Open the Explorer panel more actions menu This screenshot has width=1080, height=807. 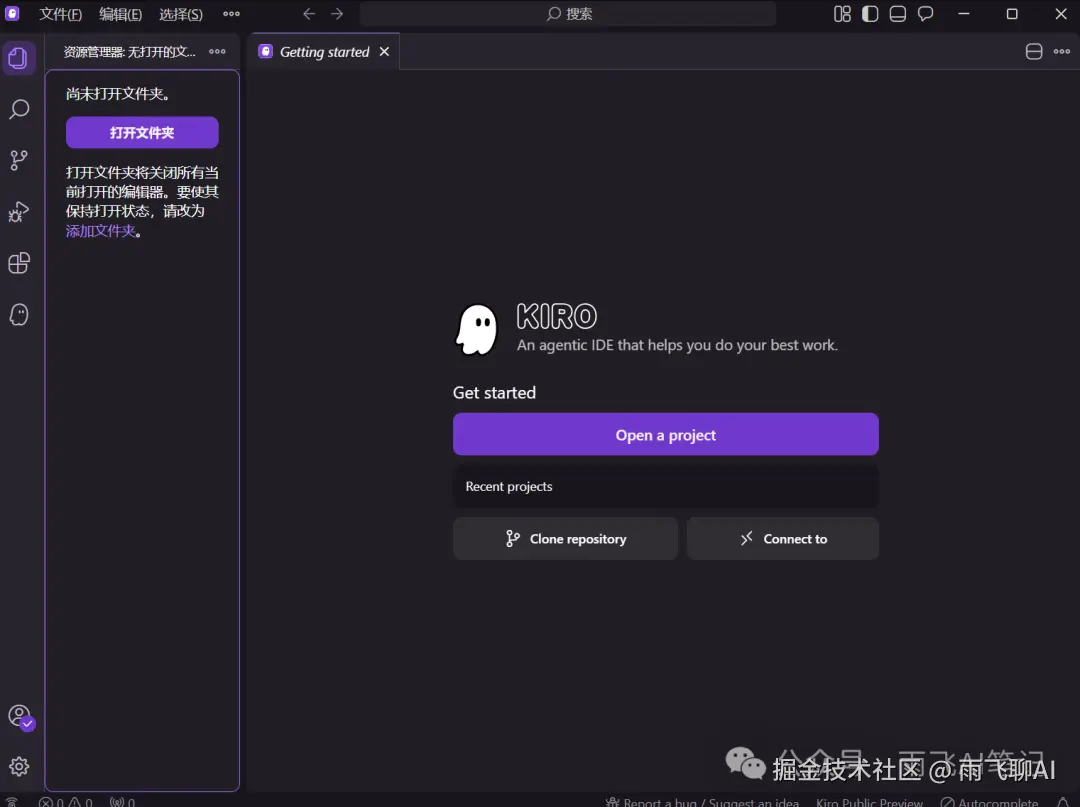click(x=217, y=52)
